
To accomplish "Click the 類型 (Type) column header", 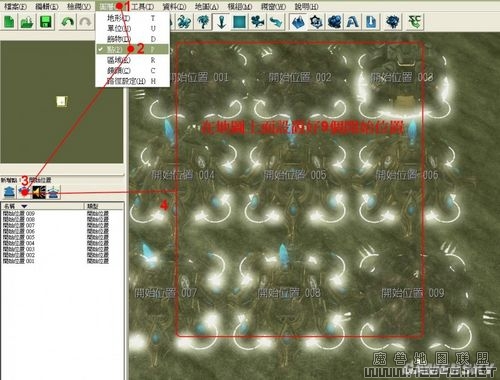I will click(x=103, y=206).
